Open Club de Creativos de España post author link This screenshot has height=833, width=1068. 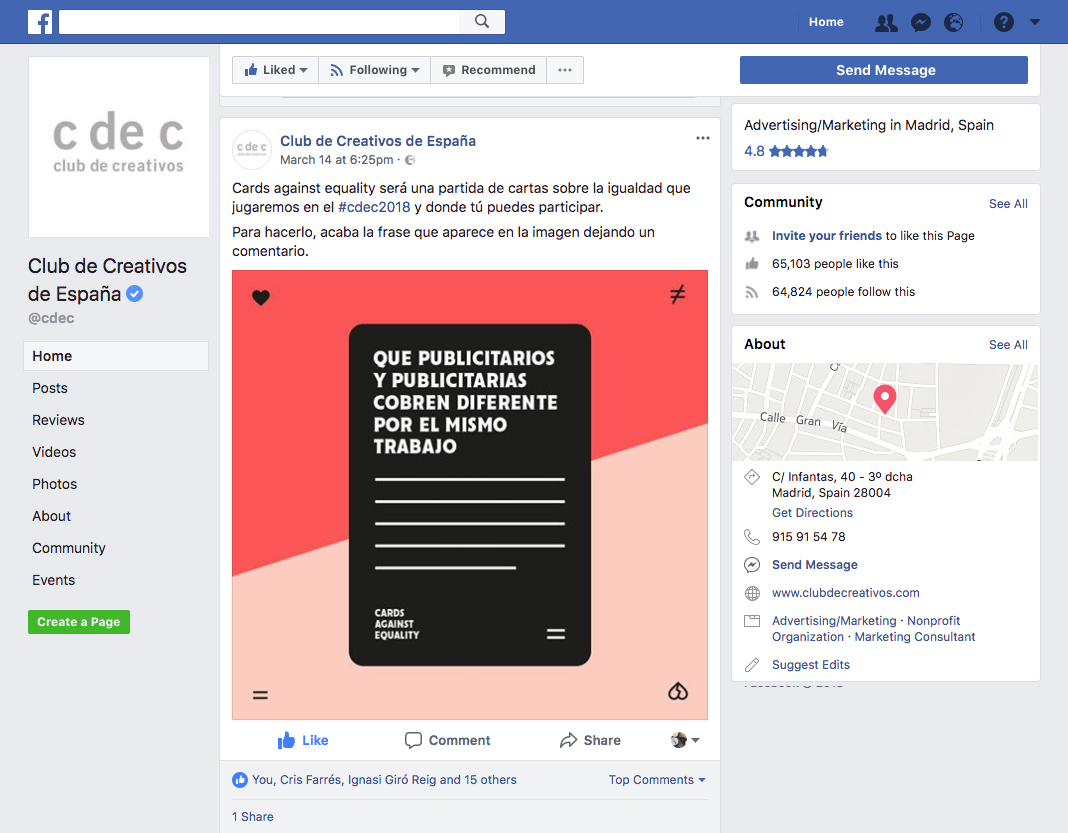pyautogui.click(x=378, y=141)
